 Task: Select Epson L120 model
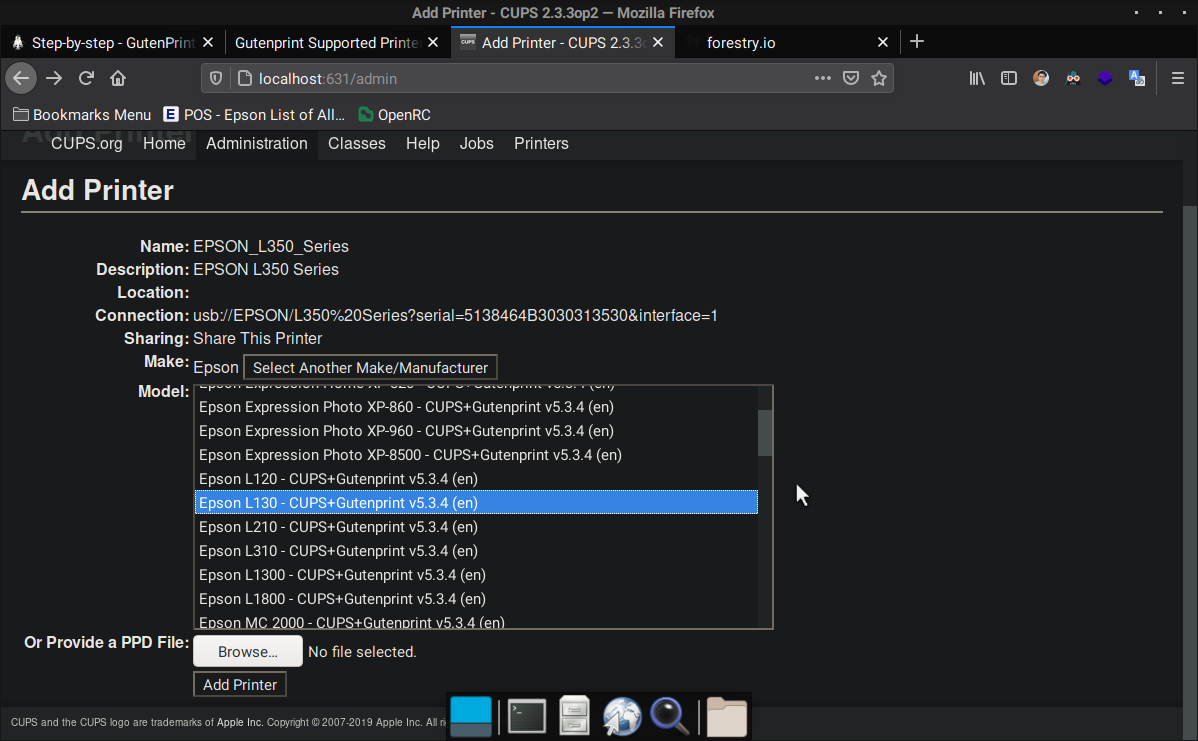click(x=476, y=479)
